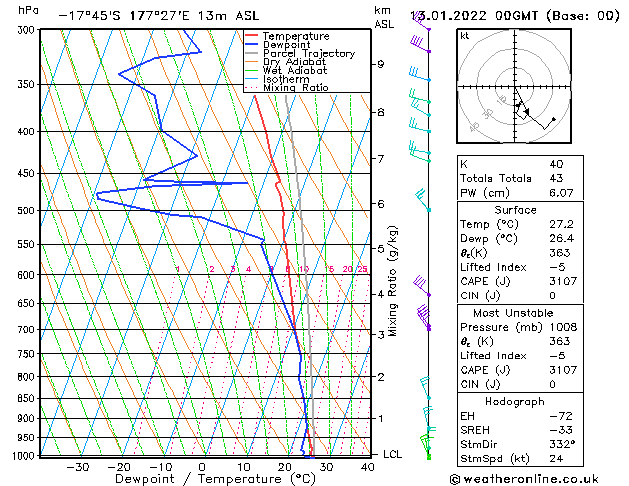Click the 300 hPa pressure axis label
This screenshot has height=486, width=629.
pyautogui.click(x=28, y=30)
